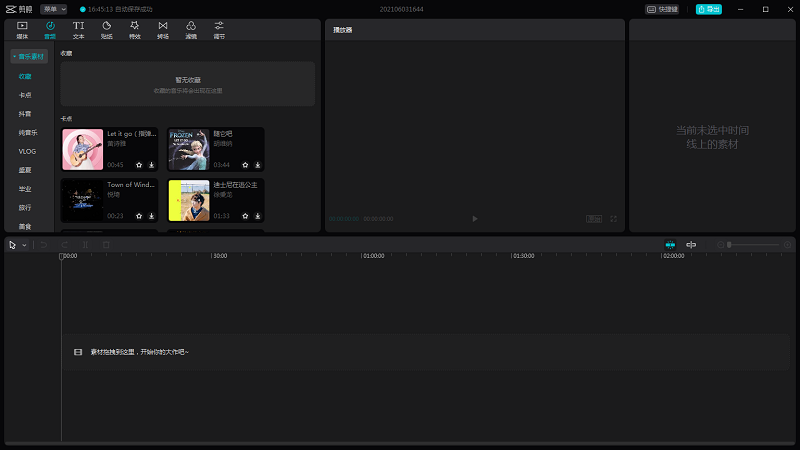Screen dimensions: 800x450
Task: Open the 贴纸 (Stickers) panel icon
Action: click(x=107, y=28)
